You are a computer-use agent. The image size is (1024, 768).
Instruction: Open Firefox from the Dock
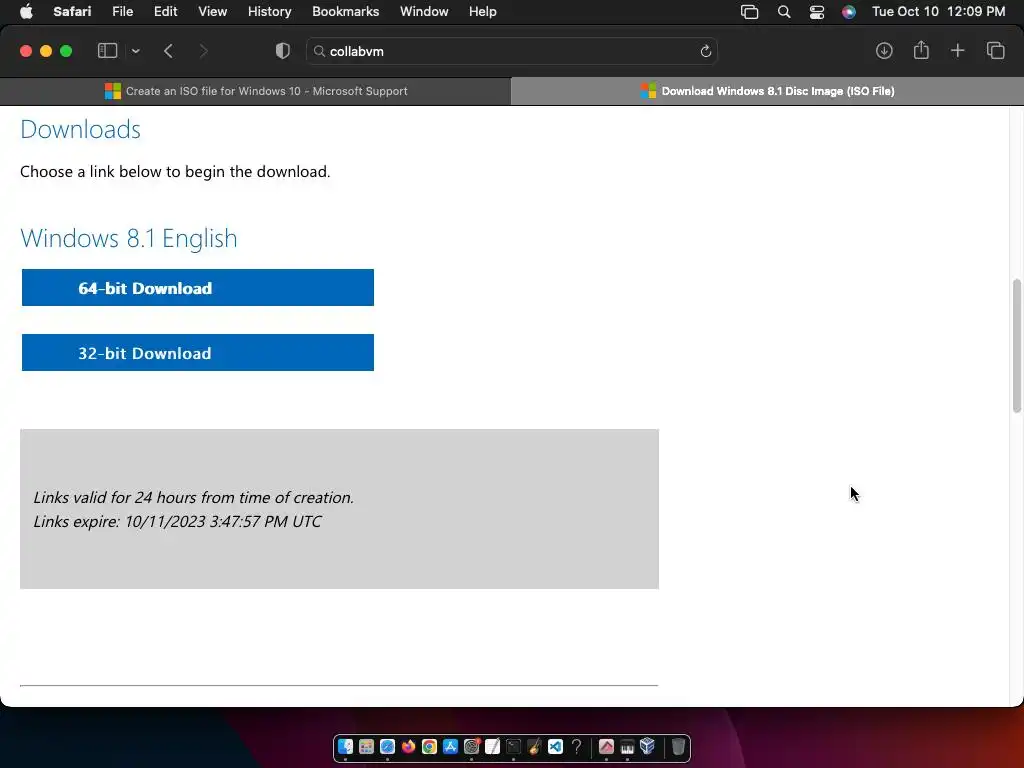(408, 746)
